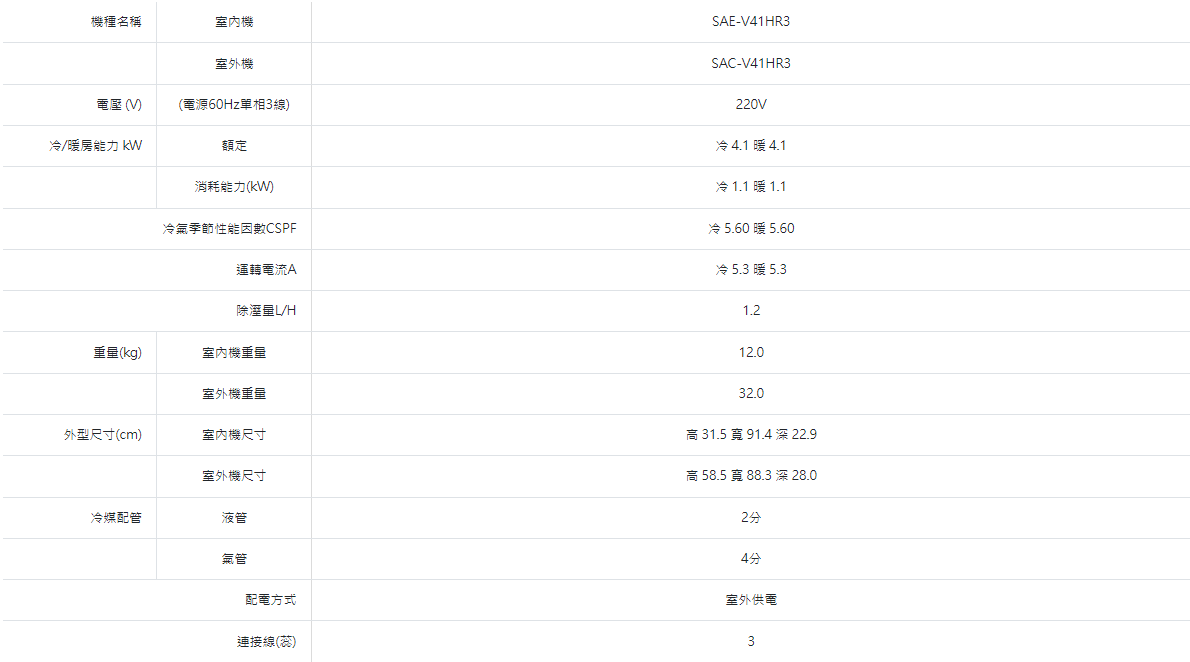1190x662 pixels.
Task: Select the rated capacity value 冷 4.1 暖 4.1
Action: (x=751, y=145)
